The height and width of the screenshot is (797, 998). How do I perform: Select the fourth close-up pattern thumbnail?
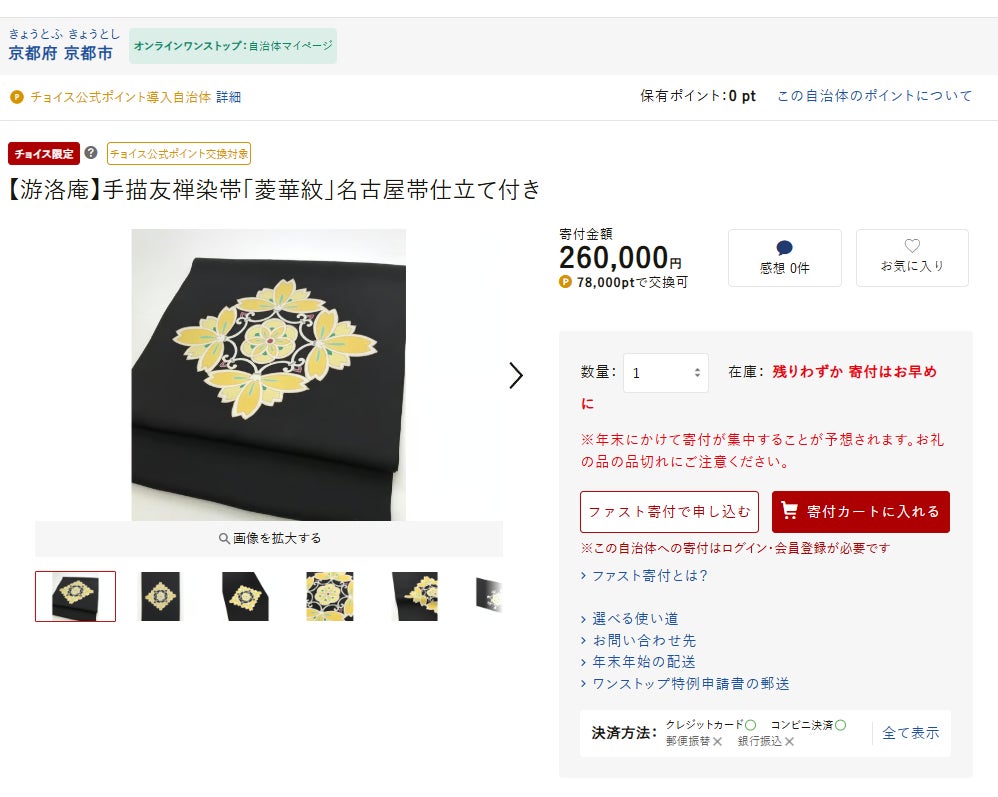coord(330,596)
